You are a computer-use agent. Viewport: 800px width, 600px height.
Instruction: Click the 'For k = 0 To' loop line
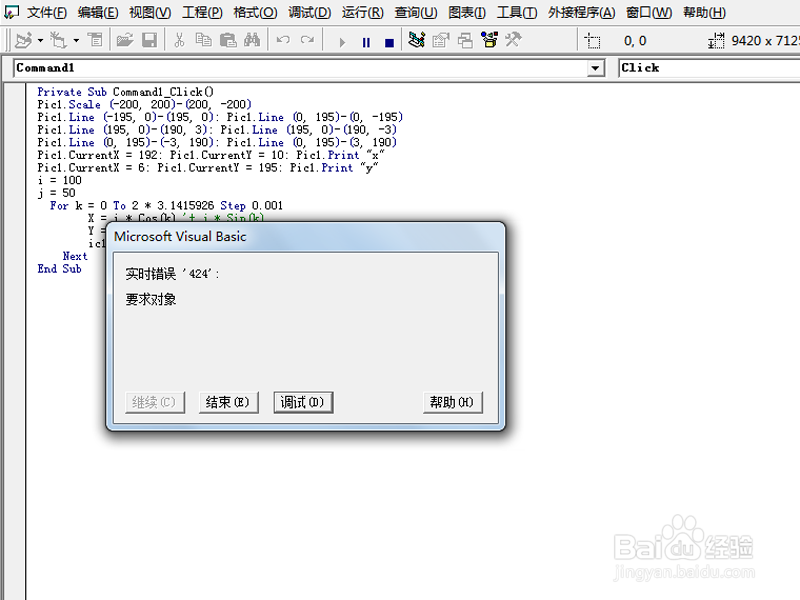pyautogui.click(x=166, y=206)
